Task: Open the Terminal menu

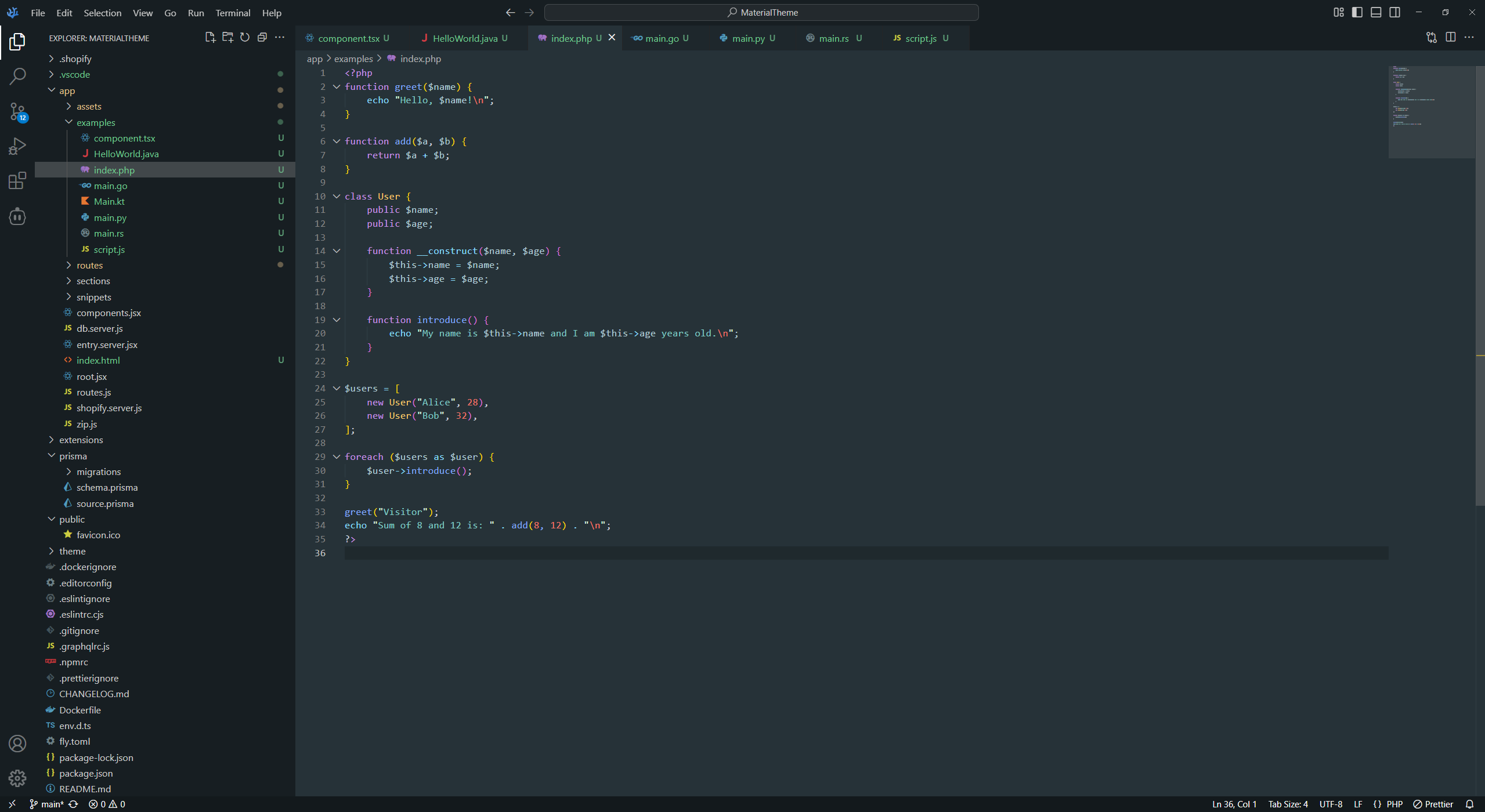Action: (x=233, y=13)
